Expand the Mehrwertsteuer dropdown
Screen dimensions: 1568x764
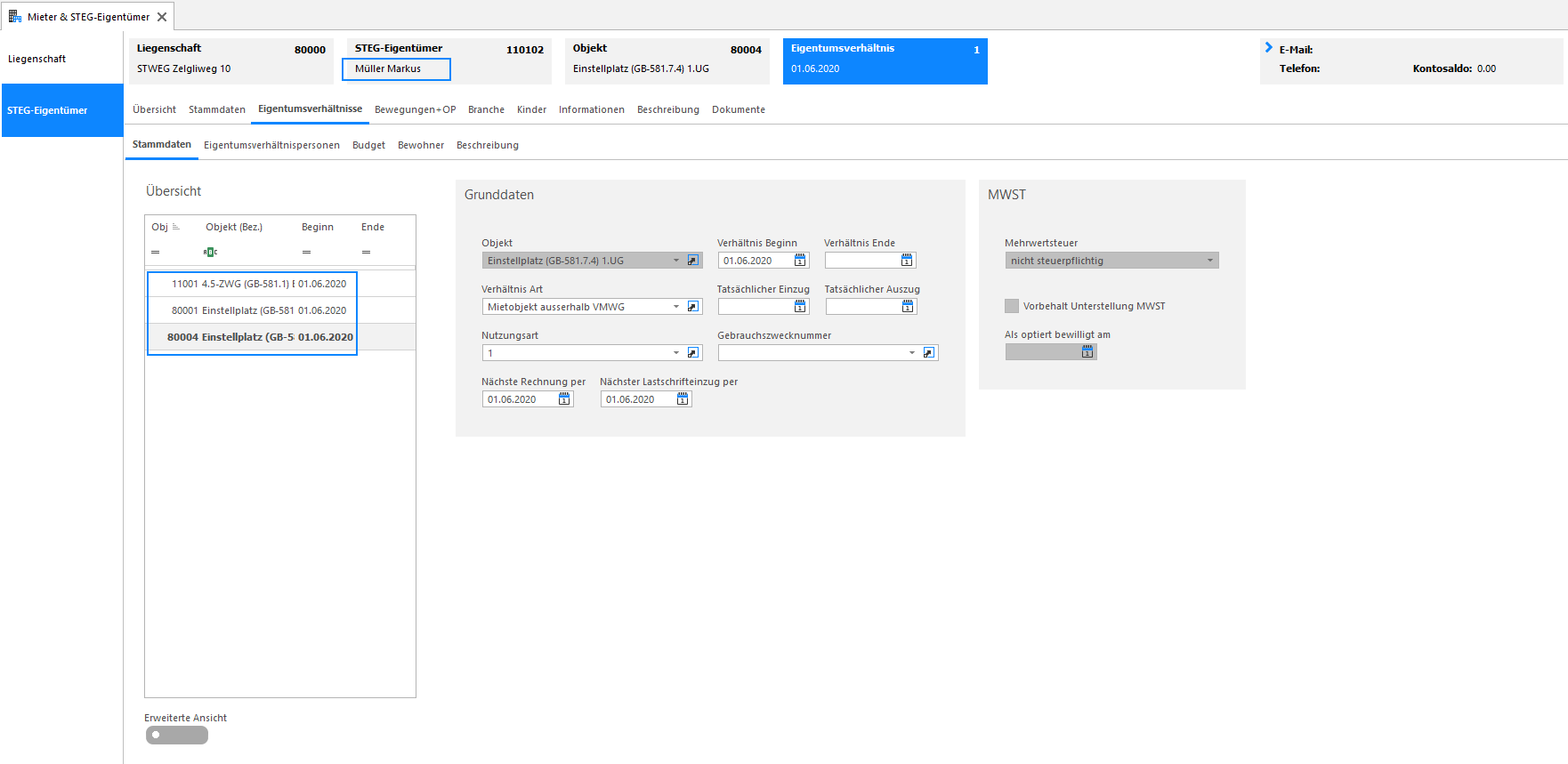1210,261
